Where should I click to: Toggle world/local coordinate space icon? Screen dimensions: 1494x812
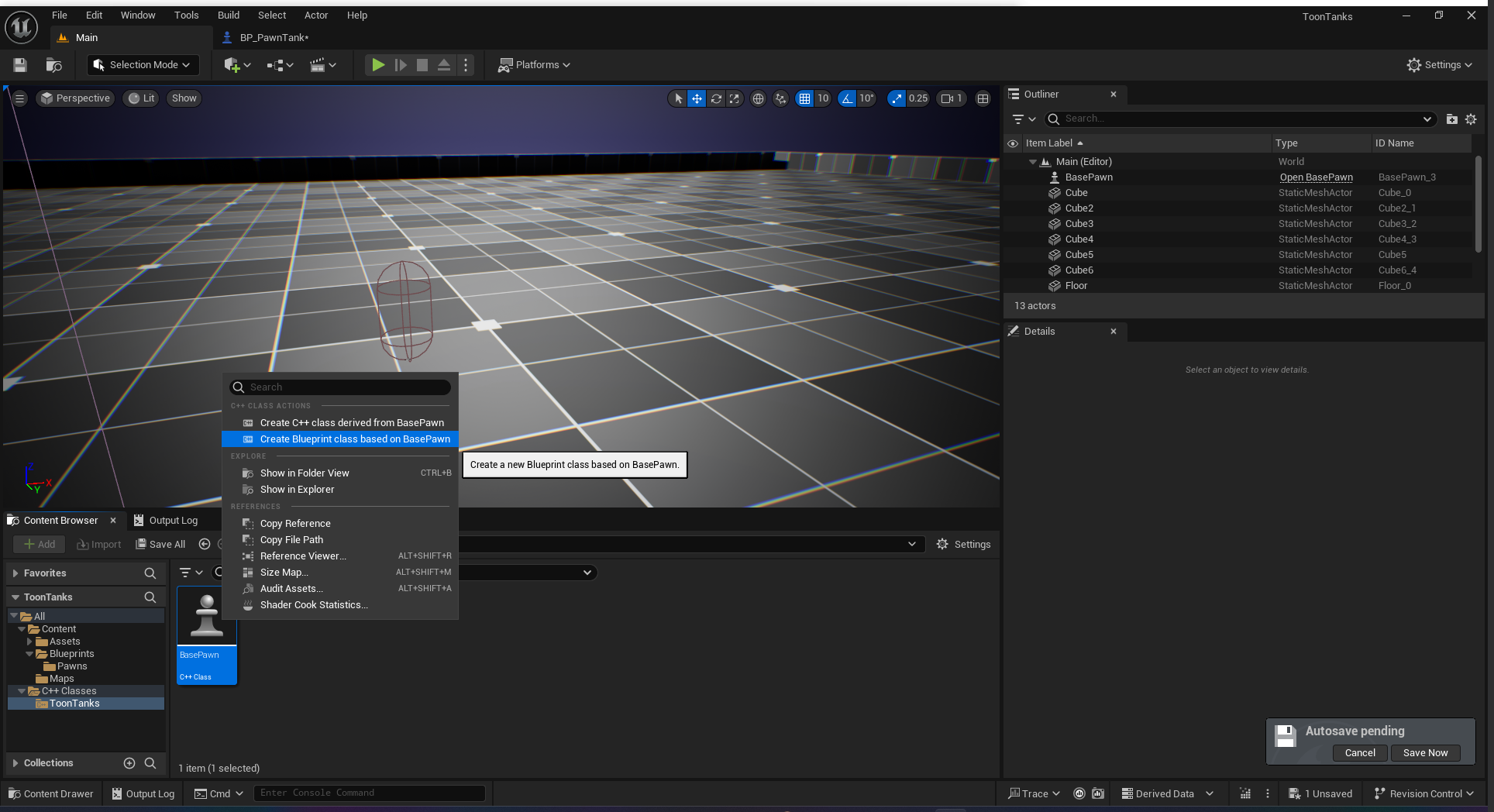coord(758,98)
